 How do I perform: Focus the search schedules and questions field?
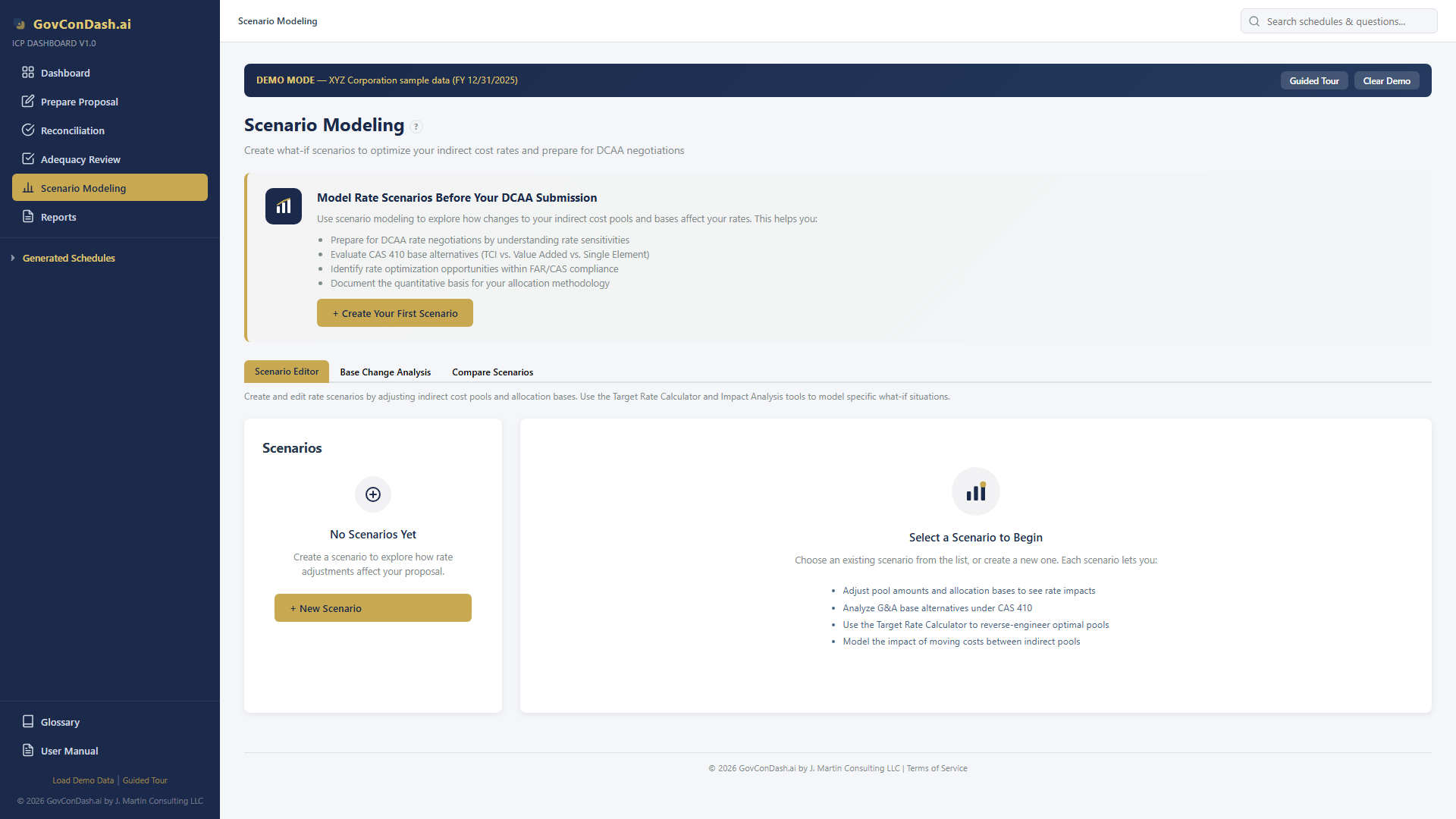click(1346, 21)
